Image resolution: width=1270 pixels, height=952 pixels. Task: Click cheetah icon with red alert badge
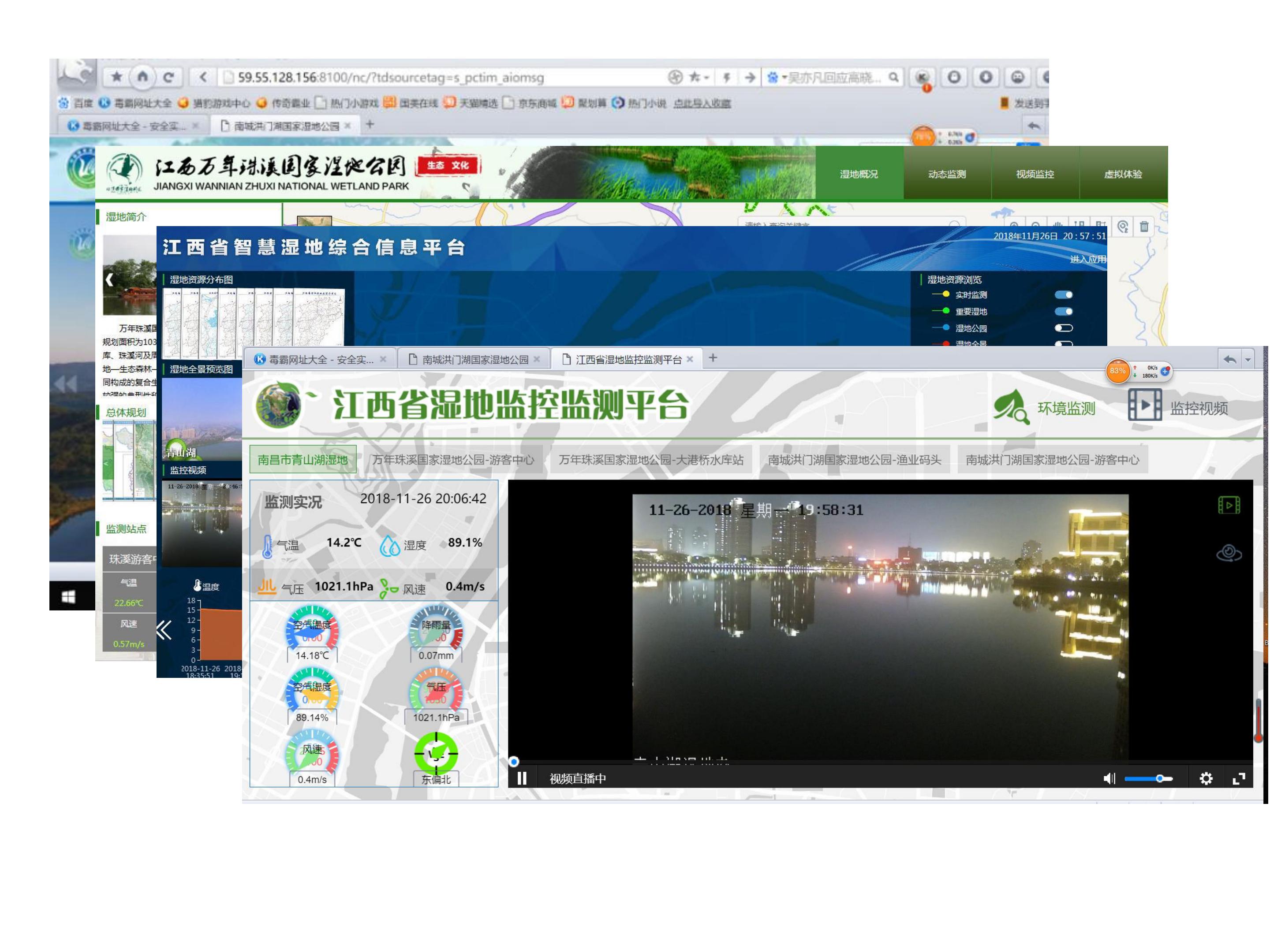922,78
